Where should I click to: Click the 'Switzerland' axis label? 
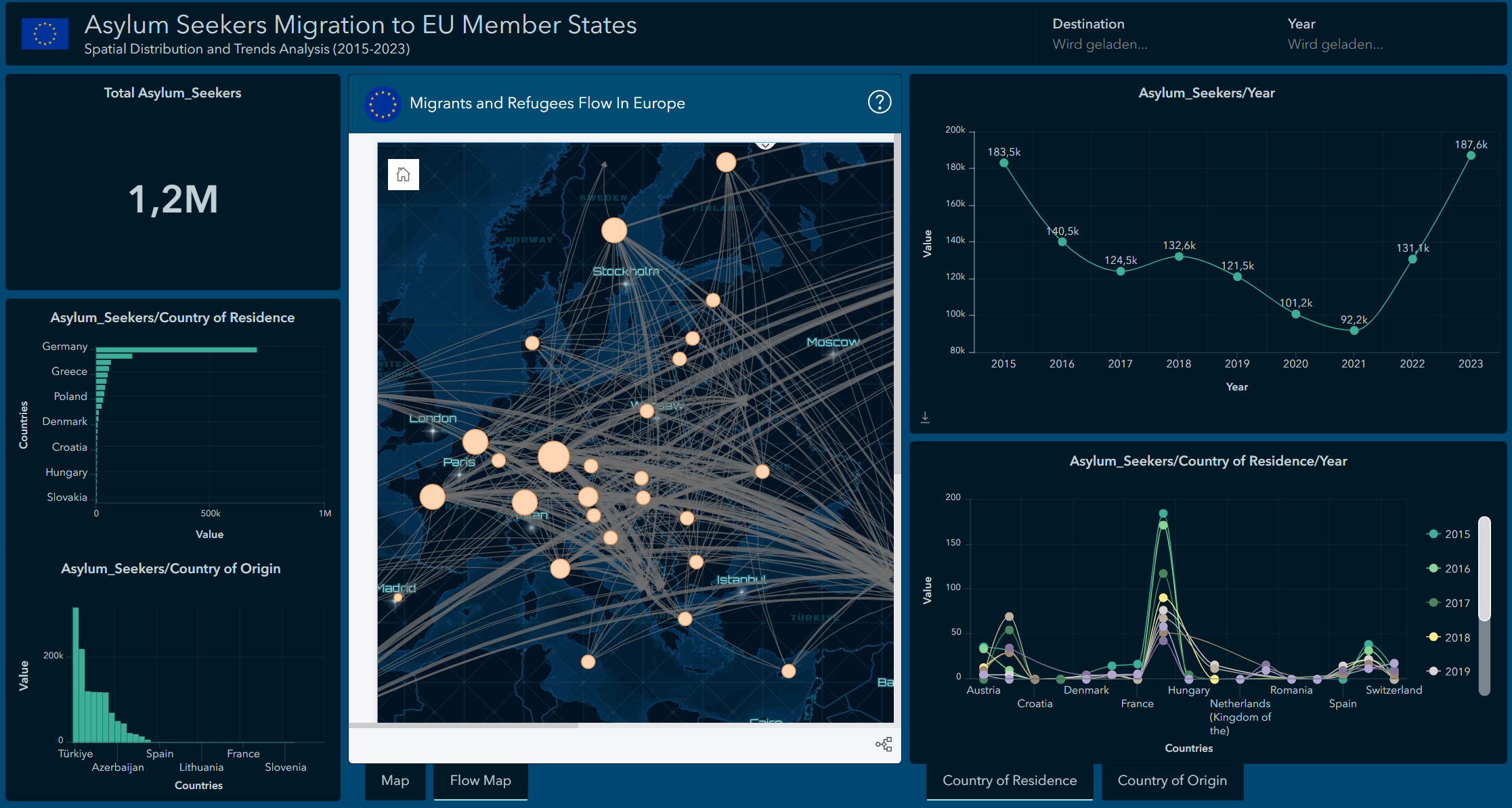point(1394,690)
